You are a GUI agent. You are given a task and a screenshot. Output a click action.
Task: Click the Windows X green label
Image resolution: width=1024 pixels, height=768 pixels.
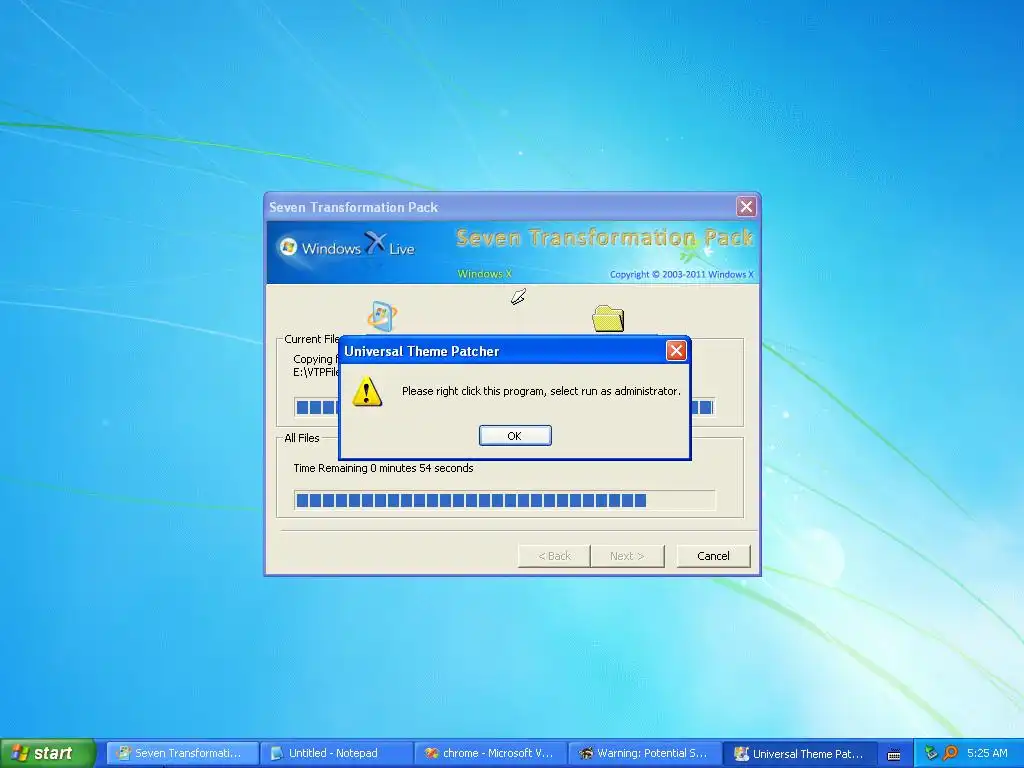coord(485,274)
